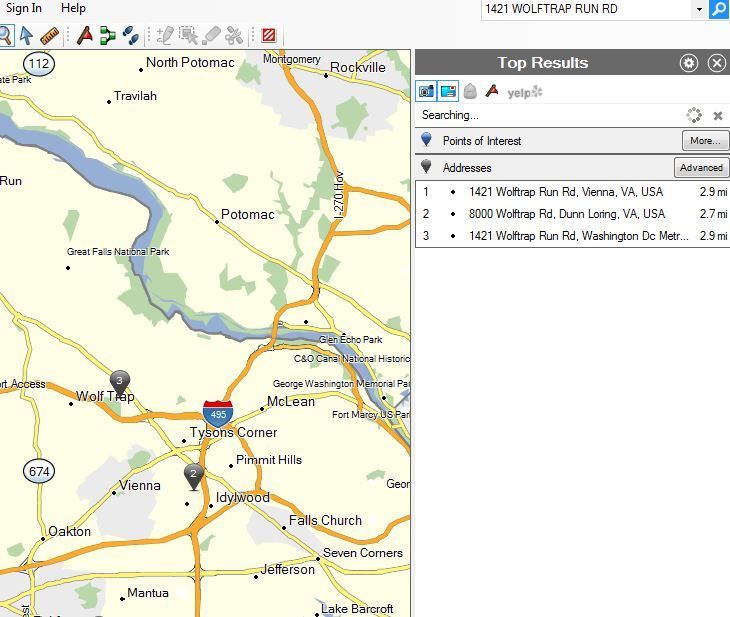Select the New Track footprints tool
The width and height of the screenshot is (730, 617).
click(130, 35)
